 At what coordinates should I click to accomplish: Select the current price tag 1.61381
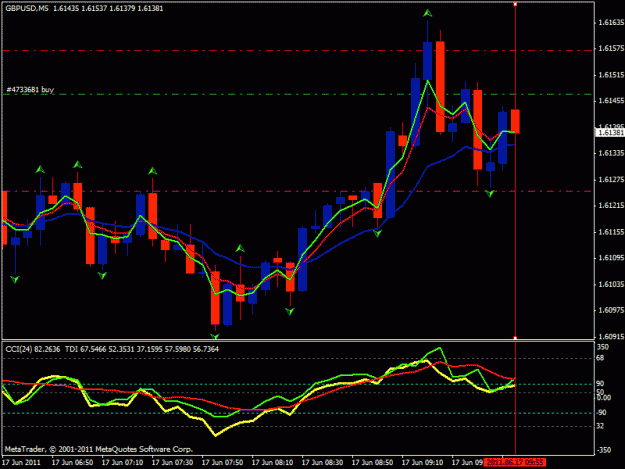tap(611, 133)
